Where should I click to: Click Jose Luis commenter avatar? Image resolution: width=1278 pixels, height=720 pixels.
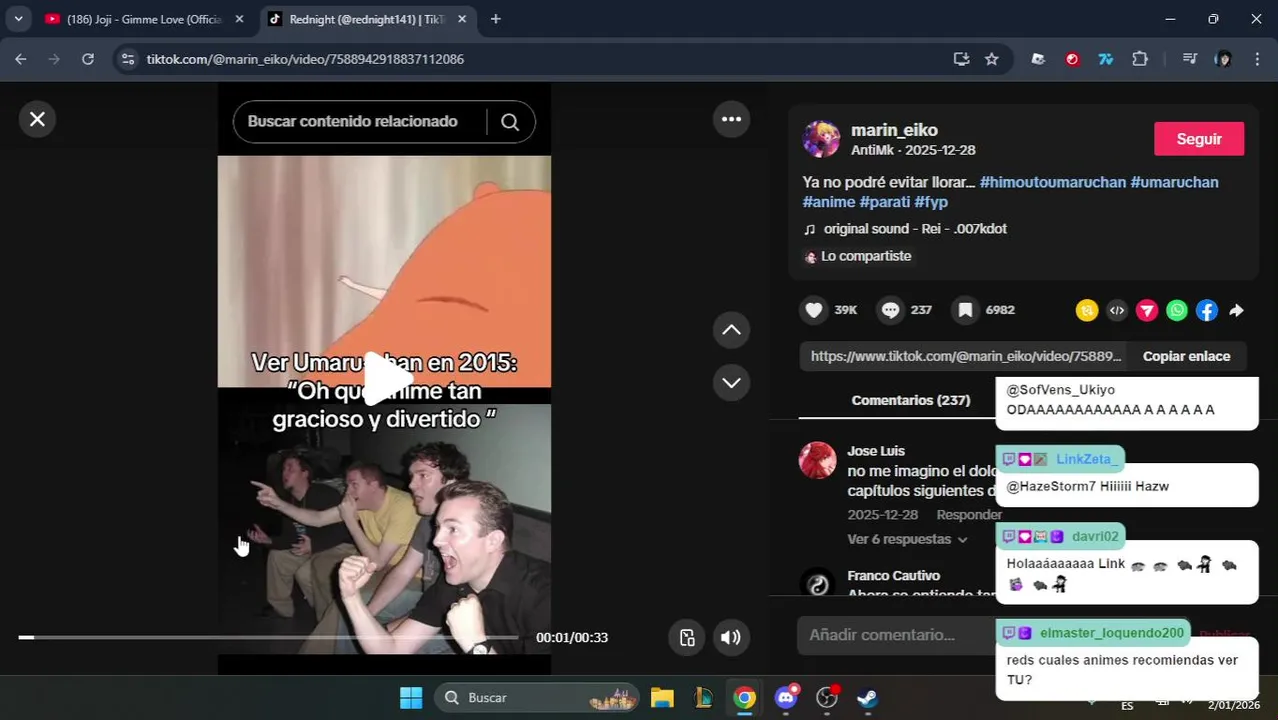pyautogui.click(x=817, y=460)
